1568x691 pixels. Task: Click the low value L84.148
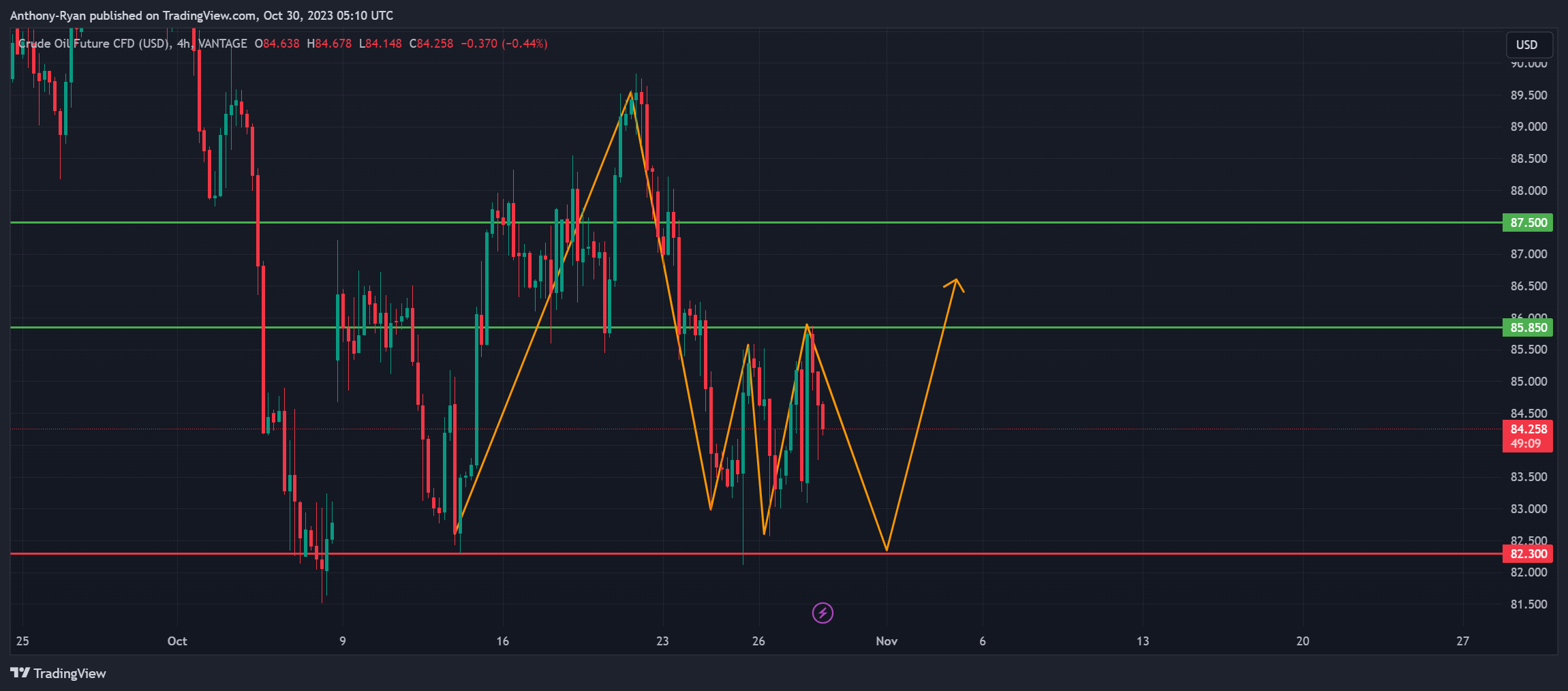[380, 44]
